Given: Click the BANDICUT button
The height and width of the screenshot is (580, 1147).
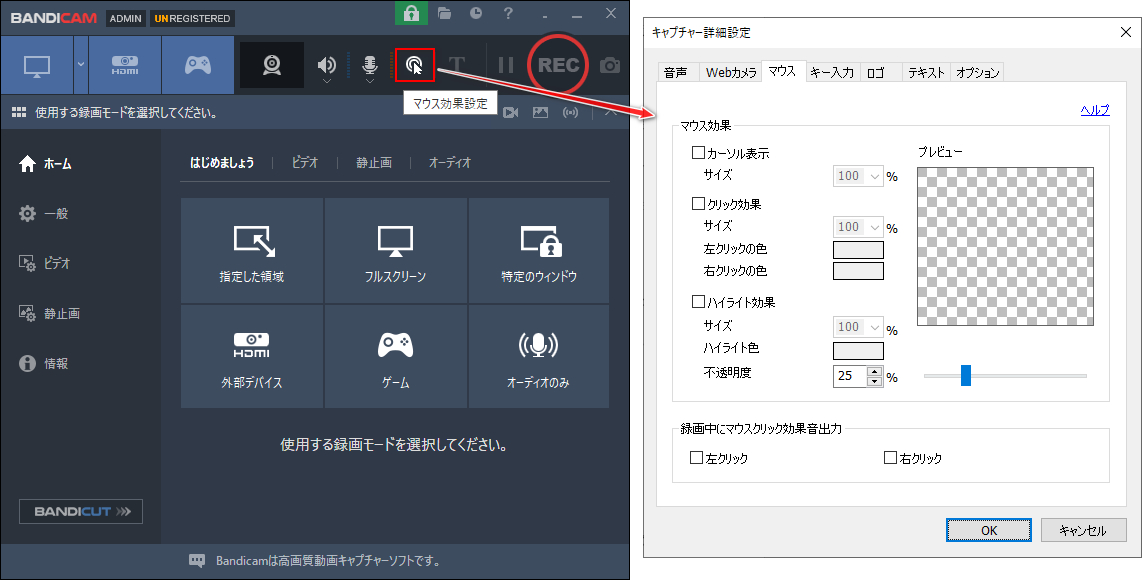Looking at the screenshot, I should pyautogui.click(x=81, y=511).
